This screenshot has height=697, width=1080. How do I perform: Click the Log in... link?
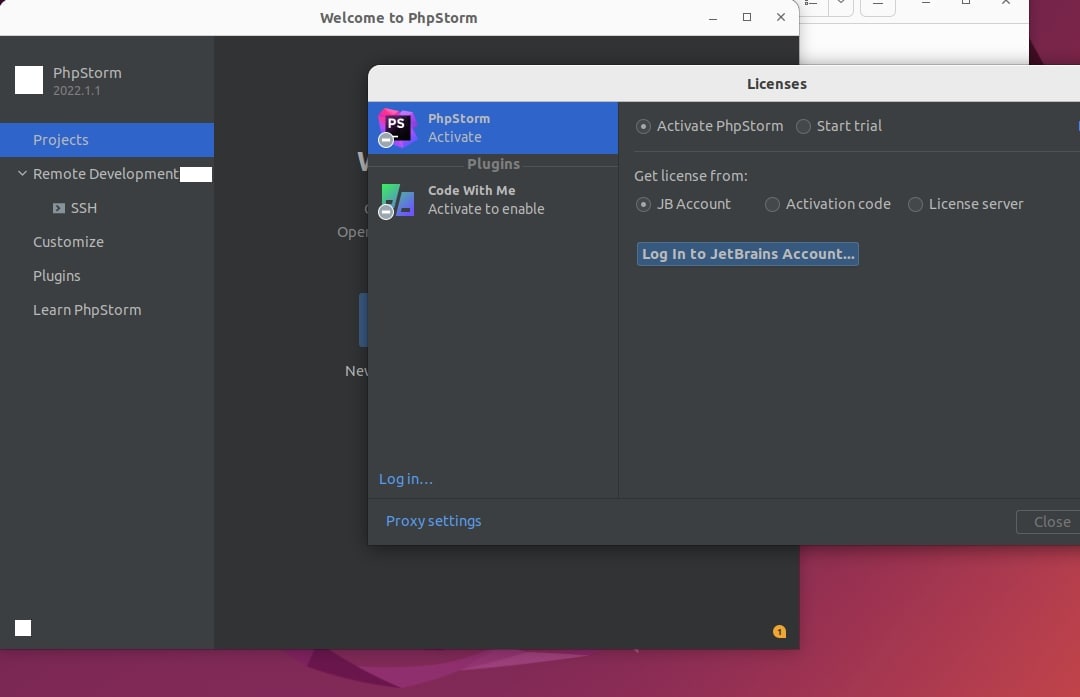406,479
